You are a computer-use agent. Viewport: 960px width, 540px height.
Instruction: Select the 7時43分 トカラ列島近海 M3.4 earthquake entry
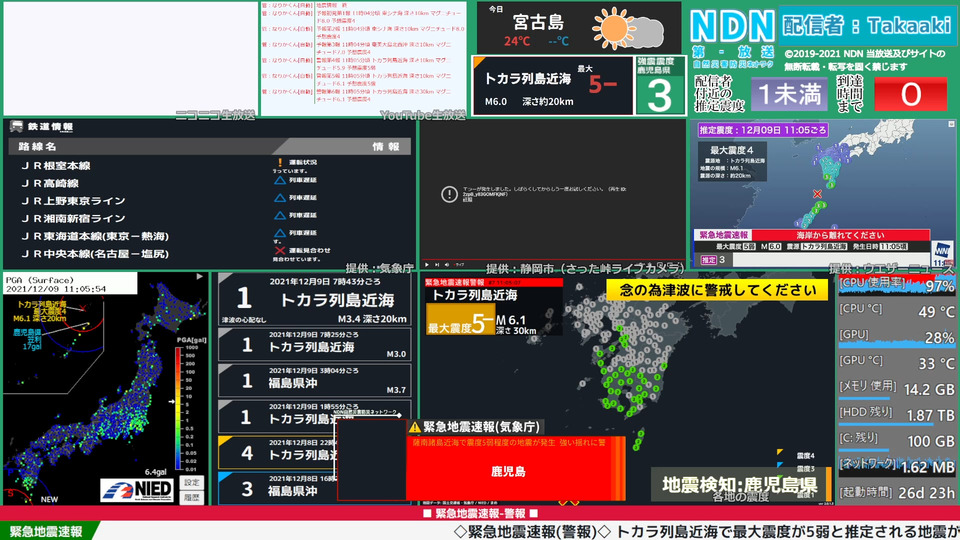[x=314, y=299]
